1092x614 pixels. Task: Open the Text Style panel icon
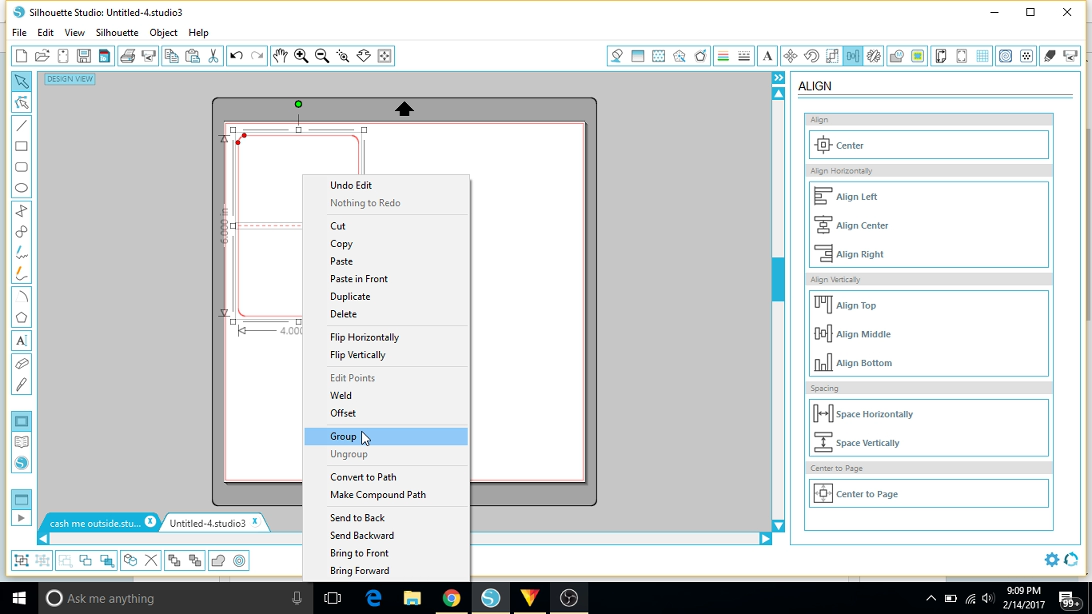coord(767,56)
